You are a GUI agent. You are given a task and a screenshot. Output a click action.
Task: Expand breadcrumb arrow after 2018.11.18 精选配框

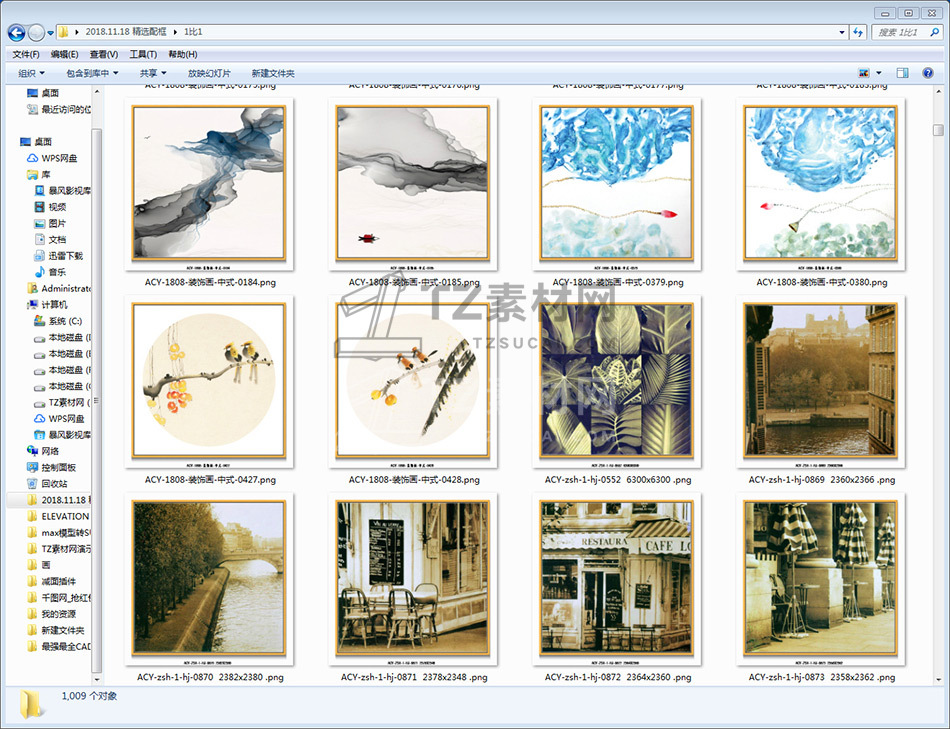(176, 32)
